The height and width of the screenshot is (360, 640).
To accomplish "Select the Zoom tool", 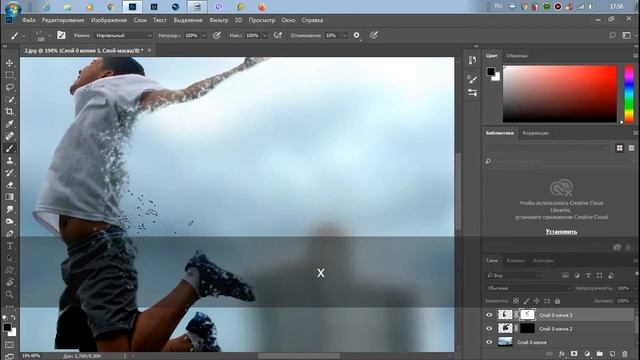I will pos(9,294).
